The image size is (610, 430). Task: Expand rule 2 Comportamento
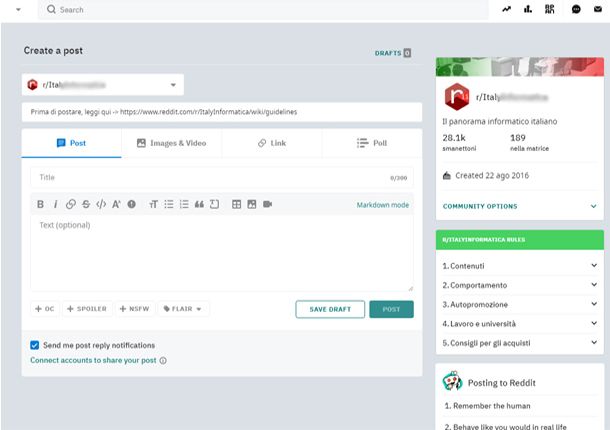click(x=520, y=285)
